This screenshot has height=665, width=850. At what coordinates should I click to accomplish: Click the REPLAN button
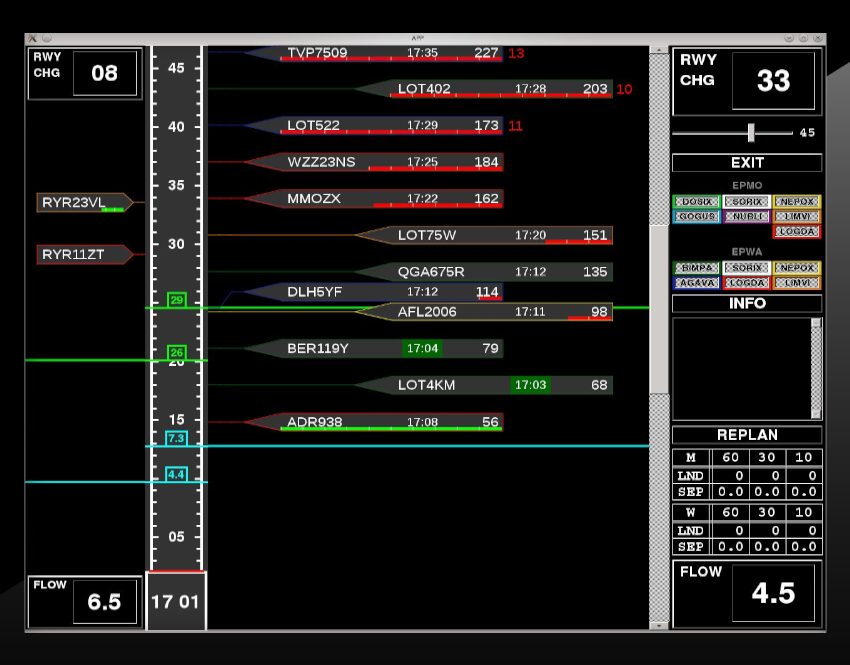[747, 436]
